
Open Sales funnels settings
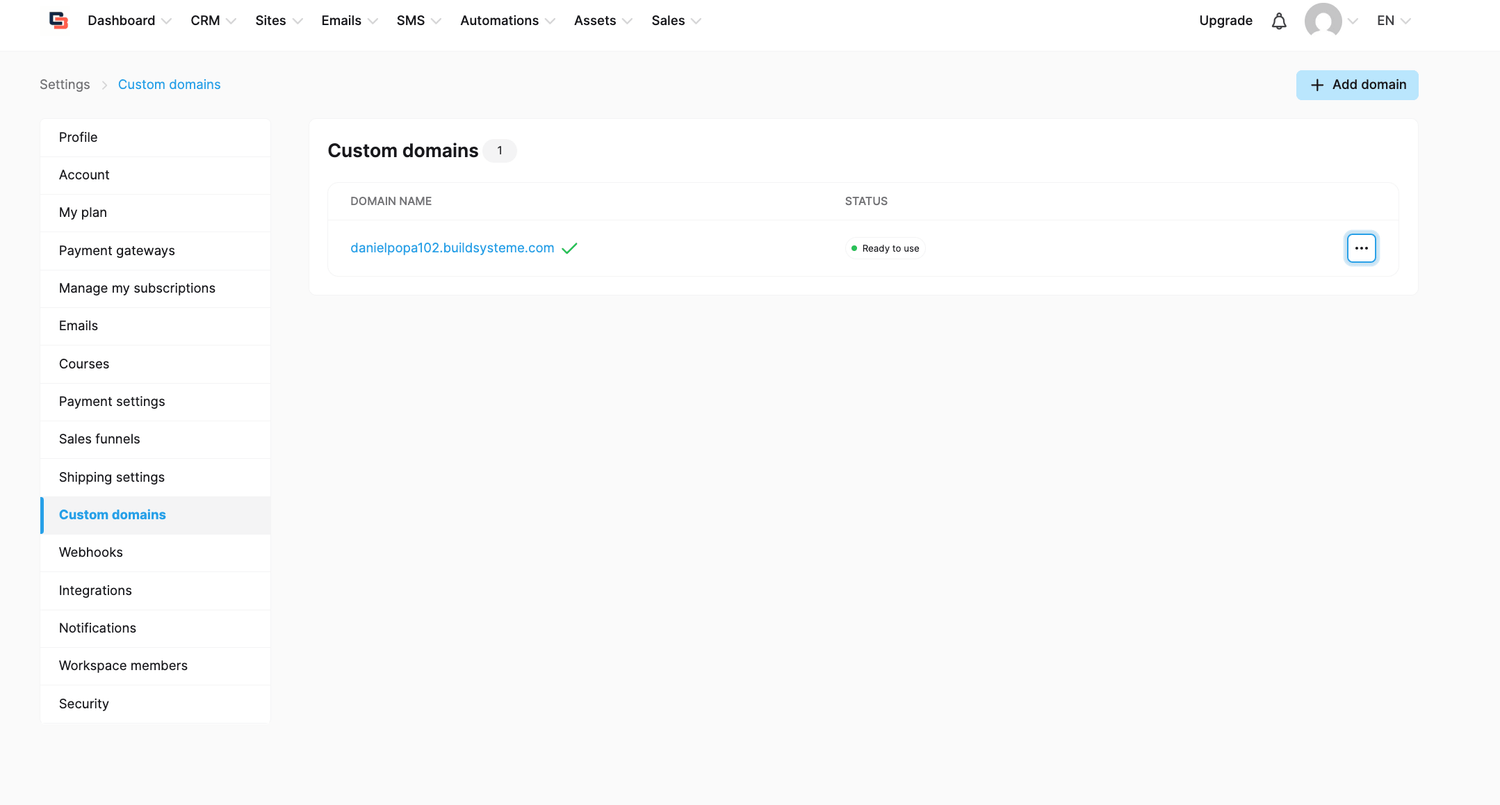click(x=155, y=439)
